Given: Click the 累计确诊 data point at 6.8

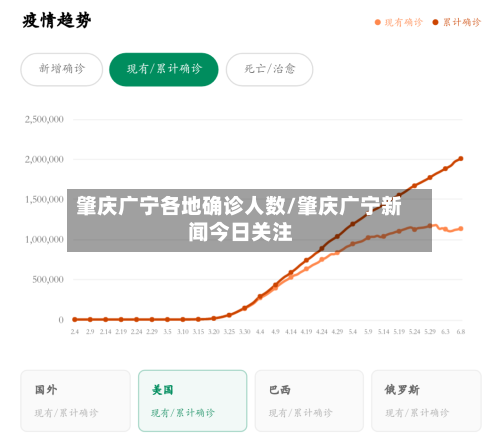Looking at the screenshot, I should (x=461, y=159).
